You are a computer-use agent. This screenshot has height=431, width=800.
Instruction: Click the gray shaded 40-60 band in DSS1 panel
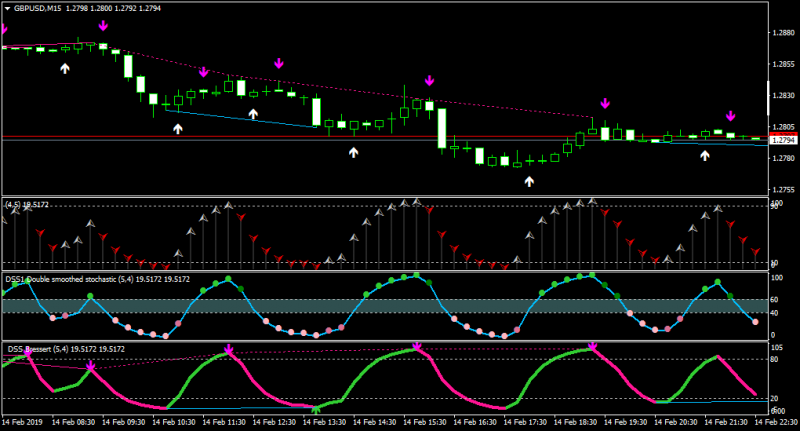(385, 306)
